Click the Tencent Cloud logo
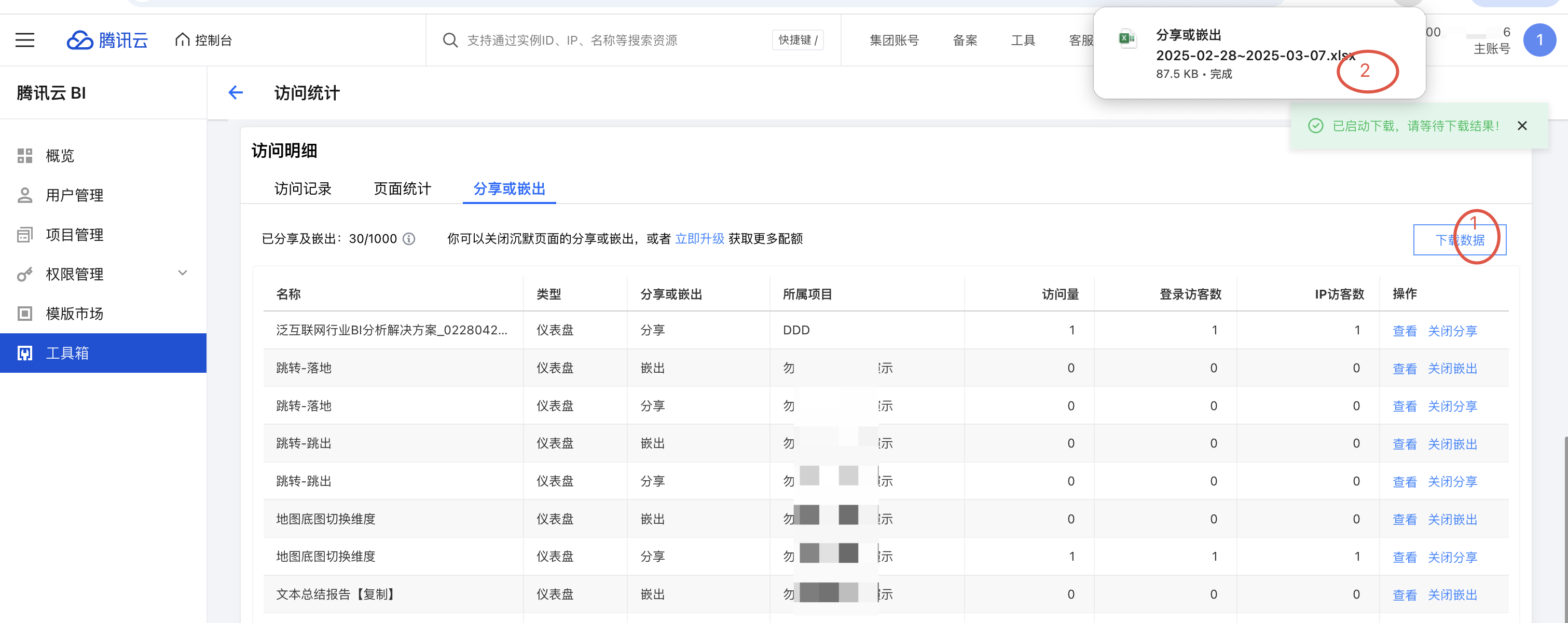 coord(107,40)
